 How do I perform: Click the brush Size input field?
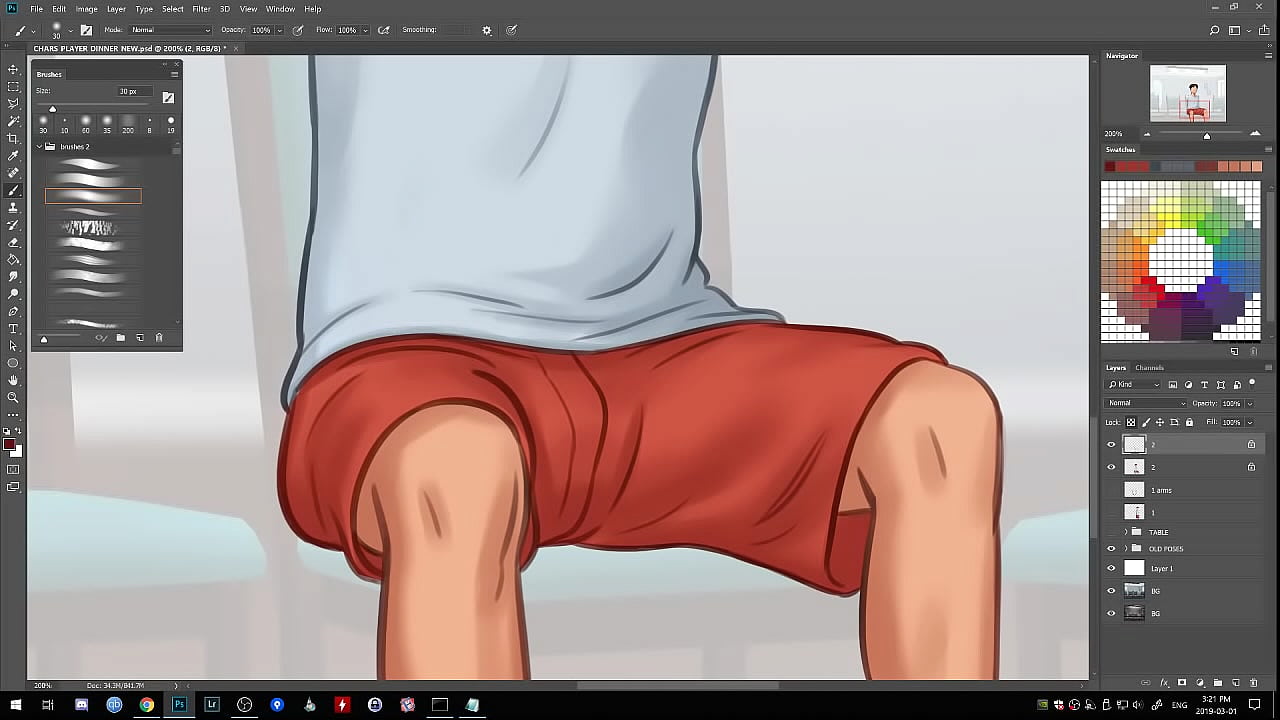[x=130, y=92]
